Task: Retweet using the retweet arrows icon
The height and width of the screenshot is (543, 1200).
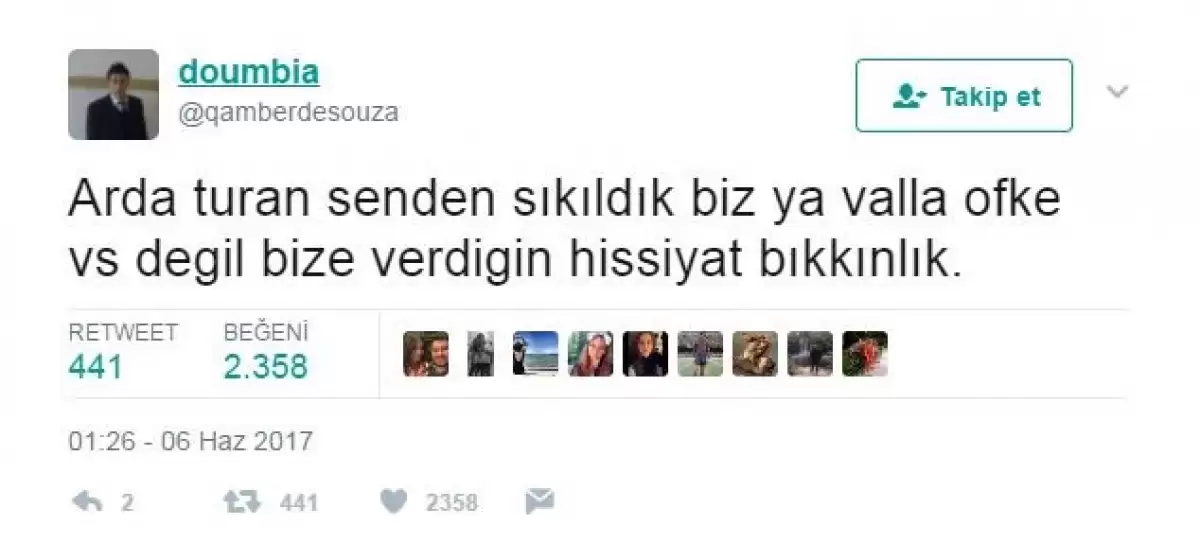Action: [241, 501]
